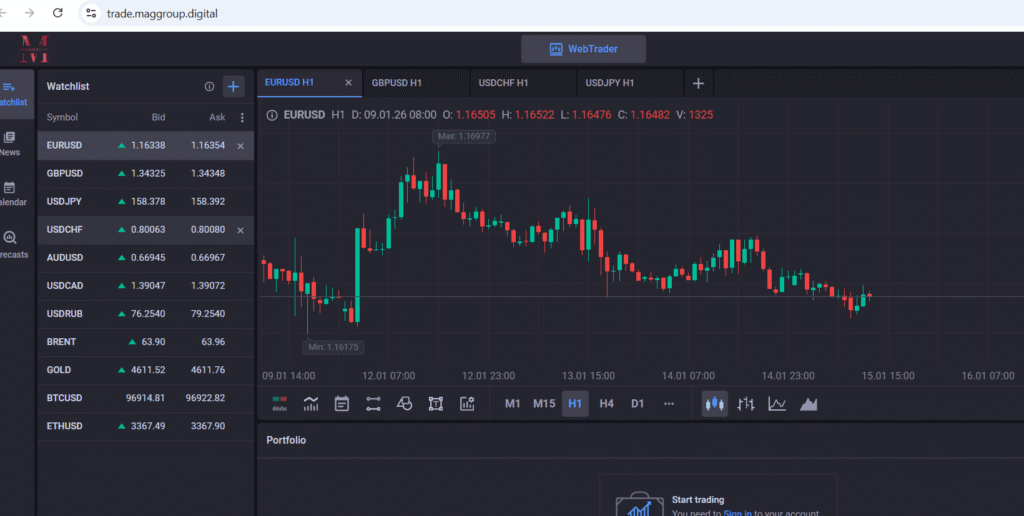Open the indicators tool in chart toolbar
The width and height of the screenshot is (1024, 516).
click(x=311, y=404)
